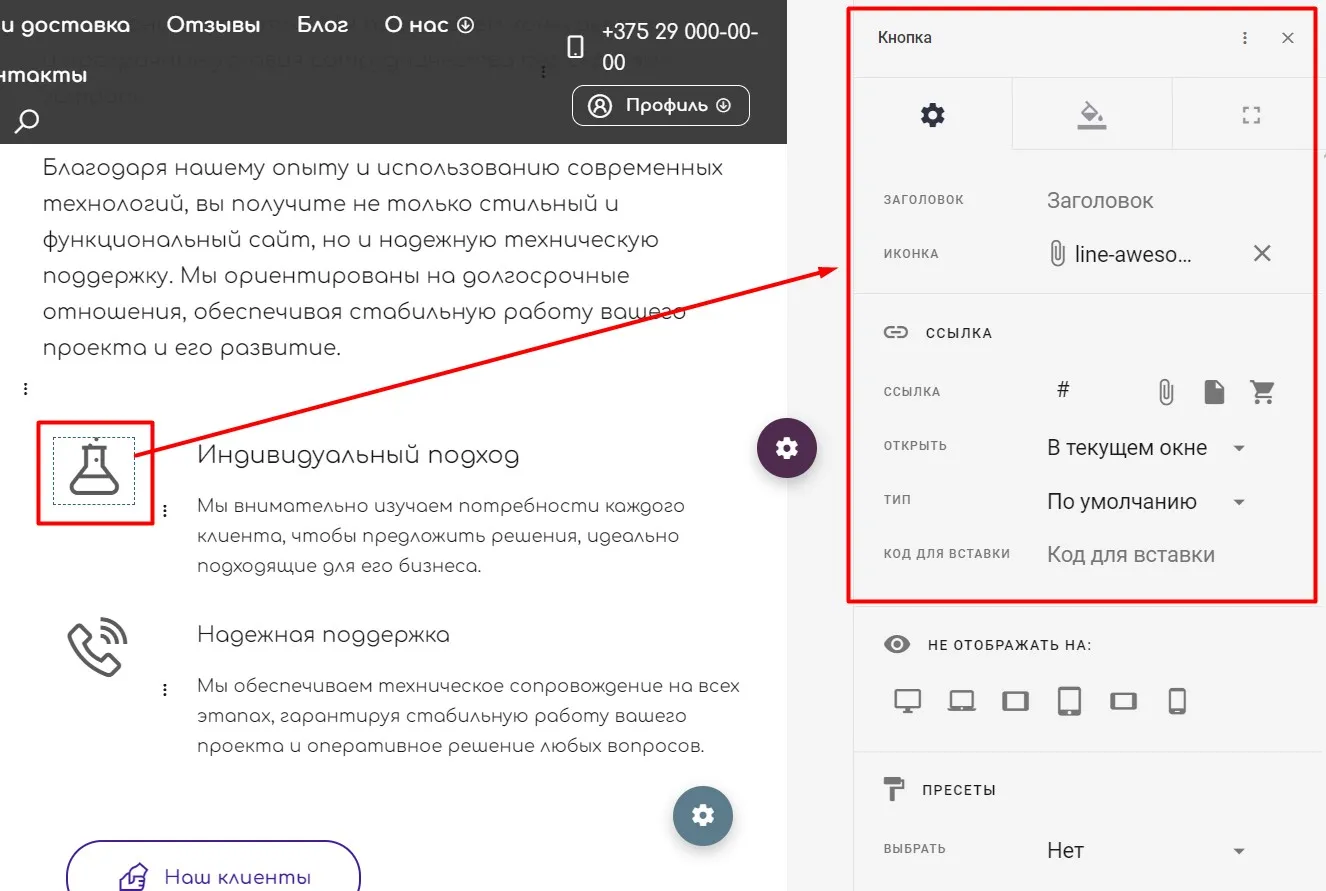Viewport: 1326px width, 891px height.
Task: Open the Открыть dropdown 'В текущем окне'
Action: click(x=1147, y=448)
